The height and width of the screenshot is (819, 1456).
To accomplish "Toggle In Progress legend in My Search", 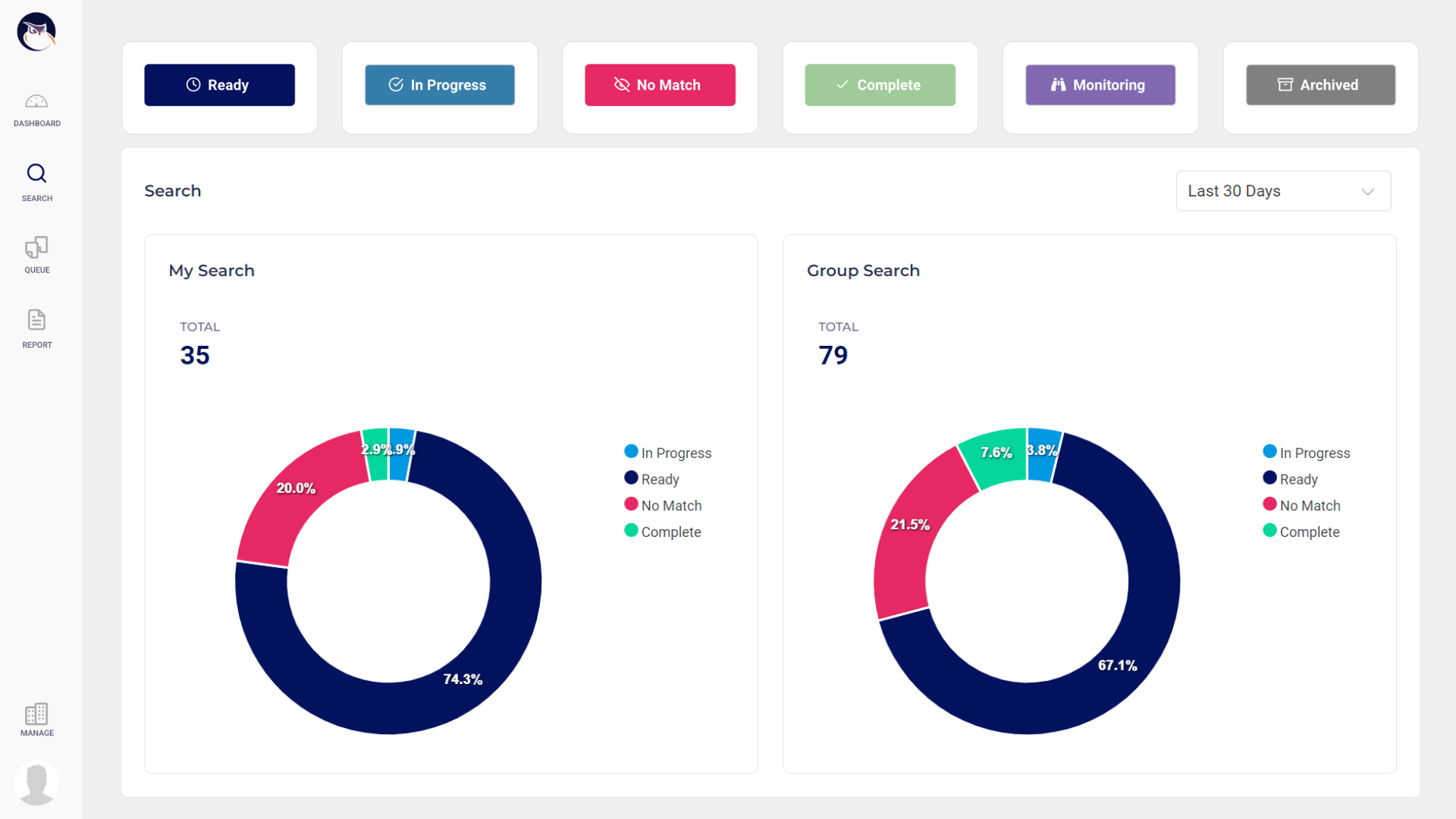I will coord(667,453).
